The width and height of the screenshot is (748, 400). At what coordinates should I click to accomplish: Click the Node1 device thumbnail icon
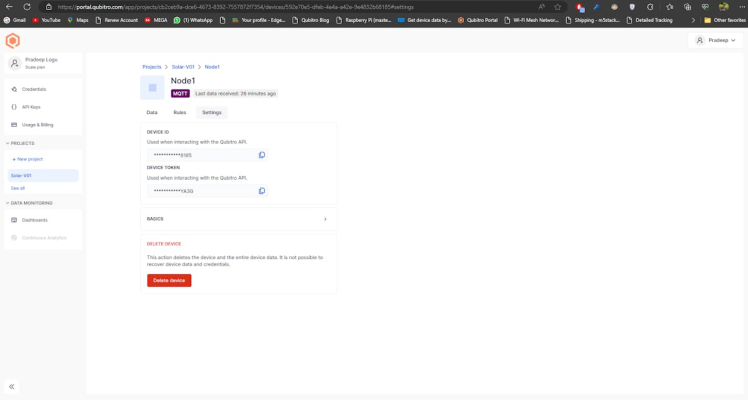pyautogui.click(x=152, y=88)
